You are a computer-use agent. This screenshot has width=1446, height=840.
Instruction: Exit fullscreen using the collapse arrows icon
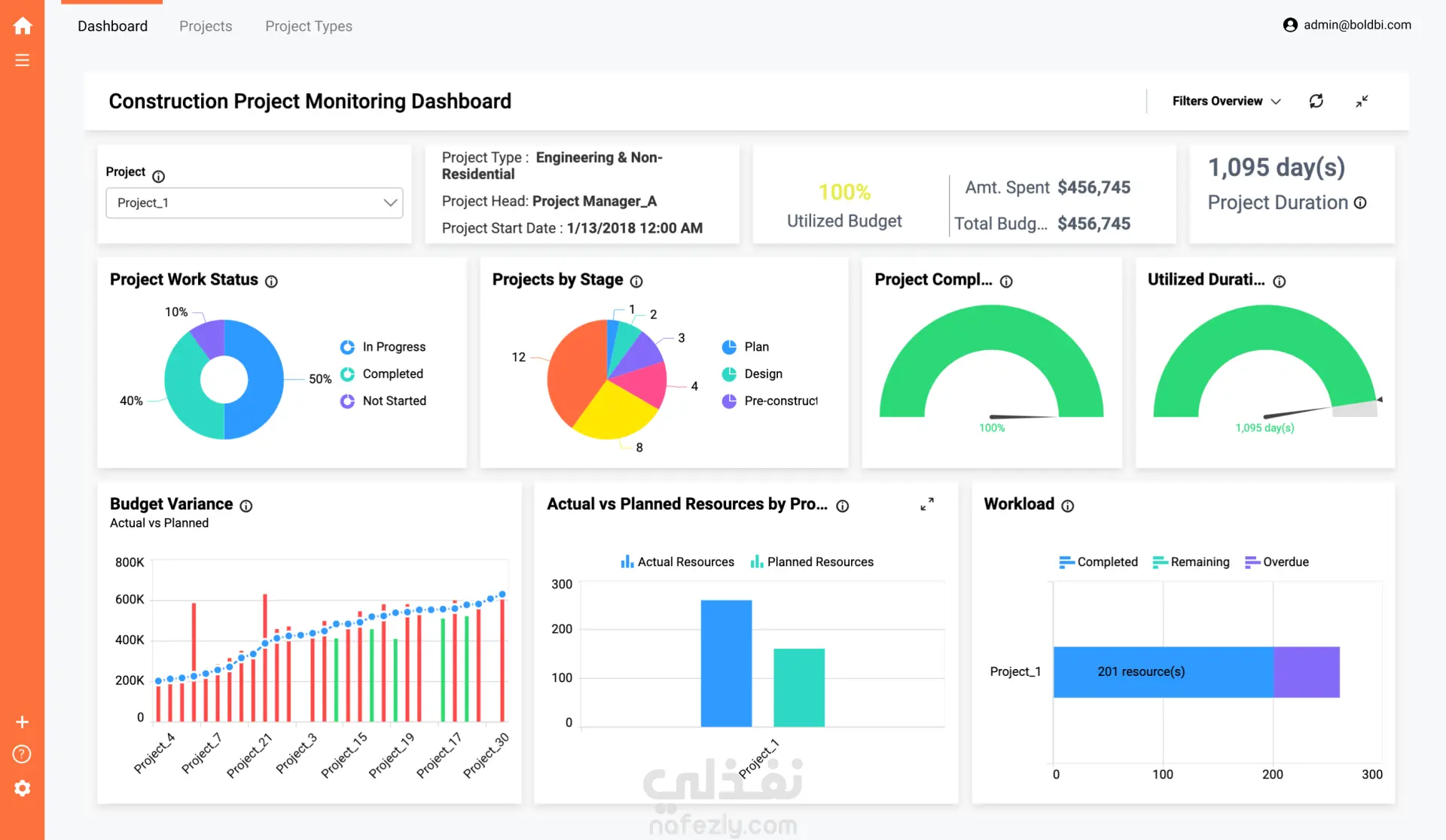click(1362, 101)
